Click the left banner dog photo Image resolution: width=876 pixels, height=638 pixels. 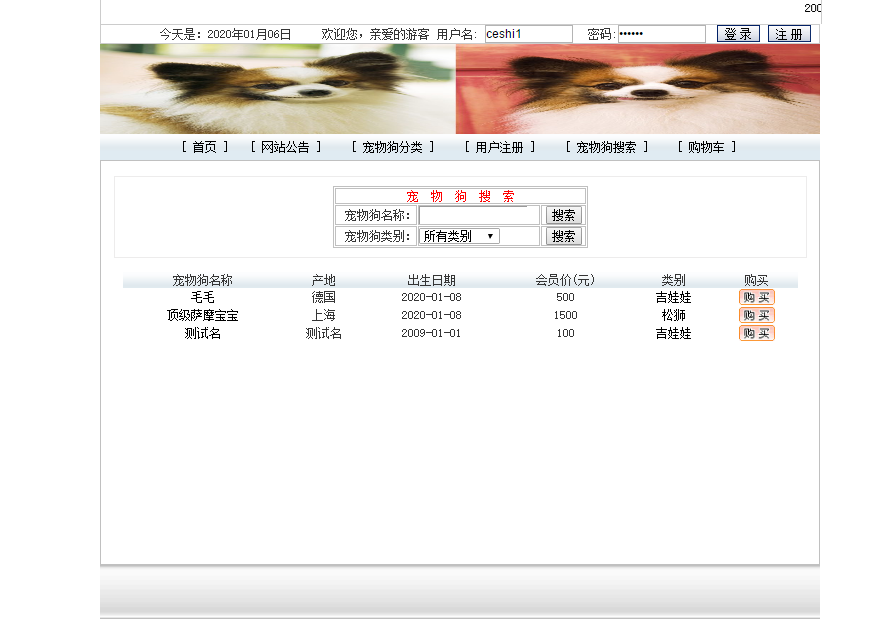point(278,89)
